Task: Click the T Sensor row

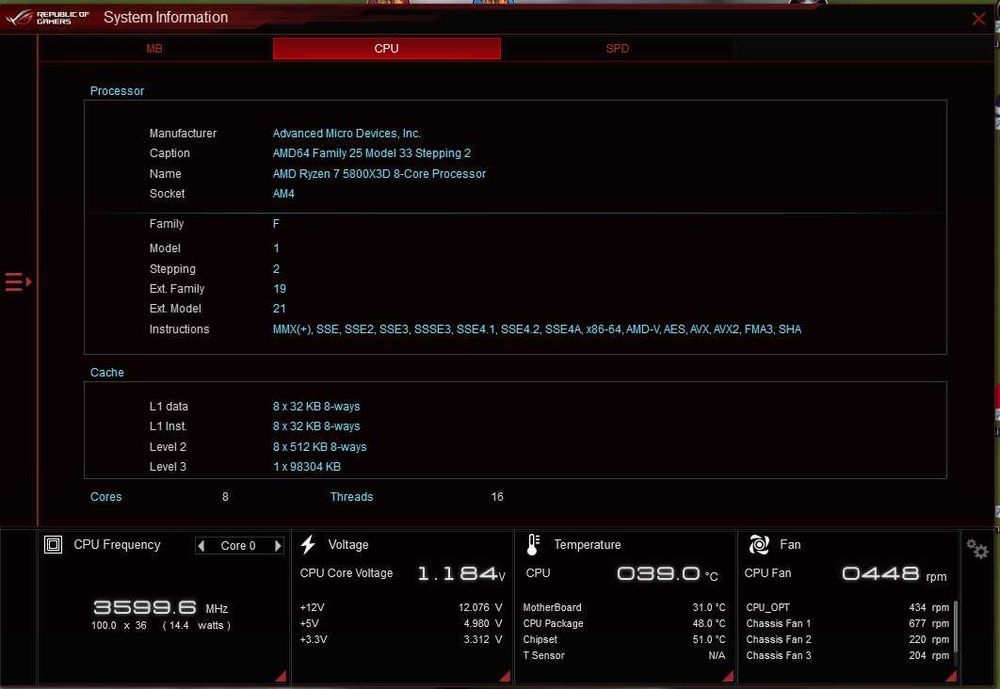Action: (624, 655)
